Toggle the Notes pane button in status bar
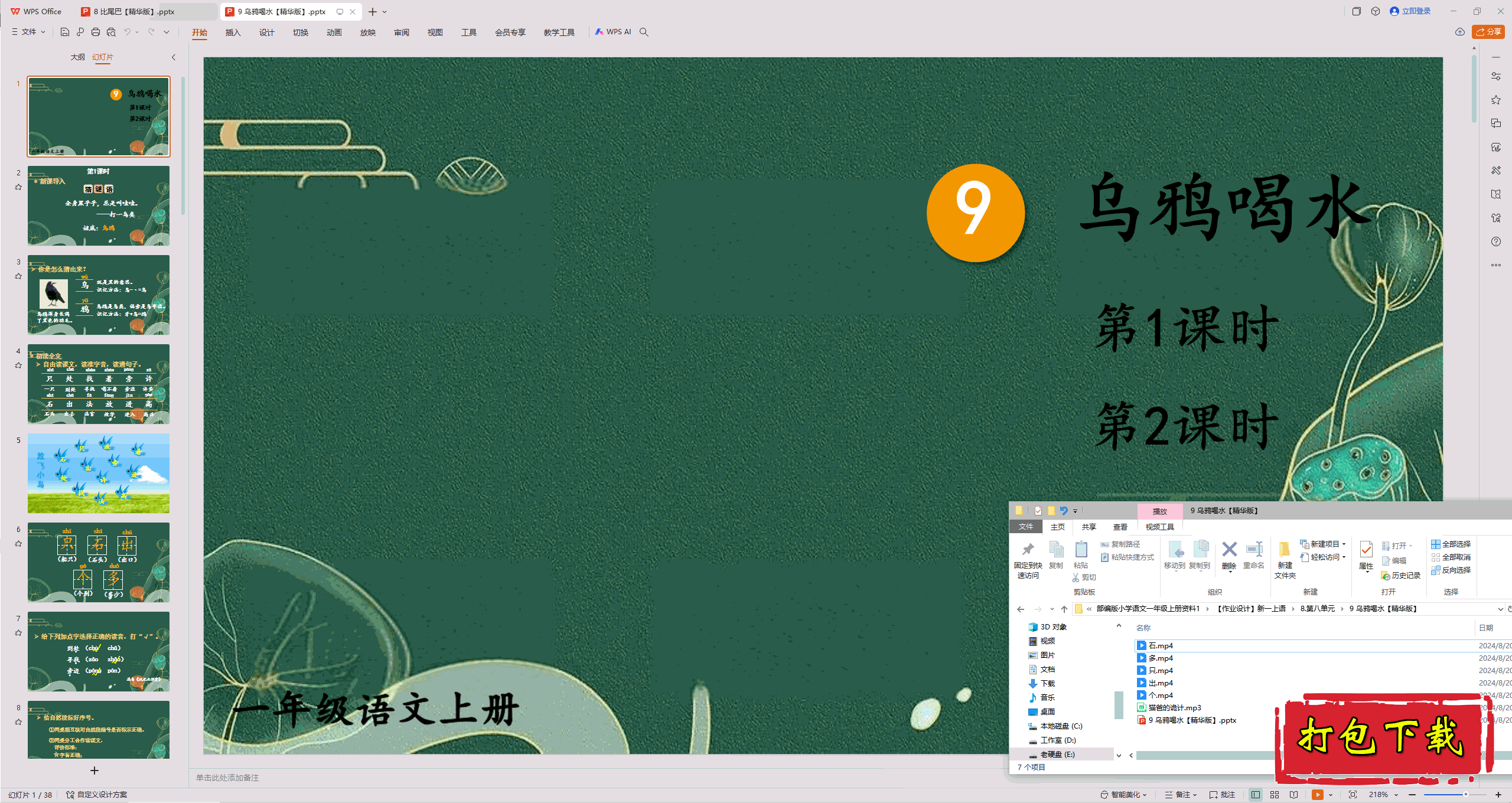Viewport: 1512px width, 803px height. point(1181,795)
